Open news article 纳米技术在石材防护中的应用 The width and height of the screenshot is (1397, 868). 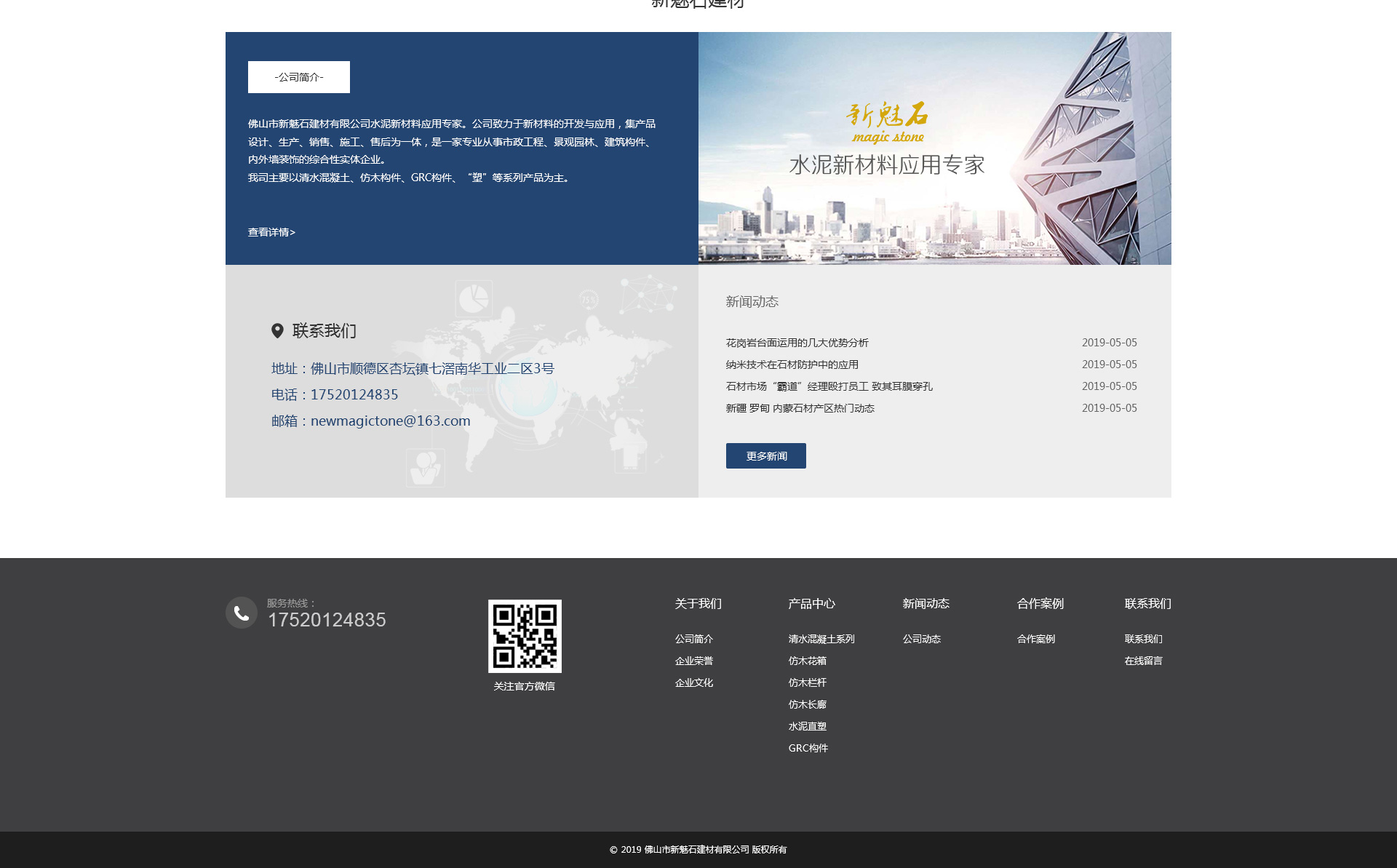click(792, 365)
